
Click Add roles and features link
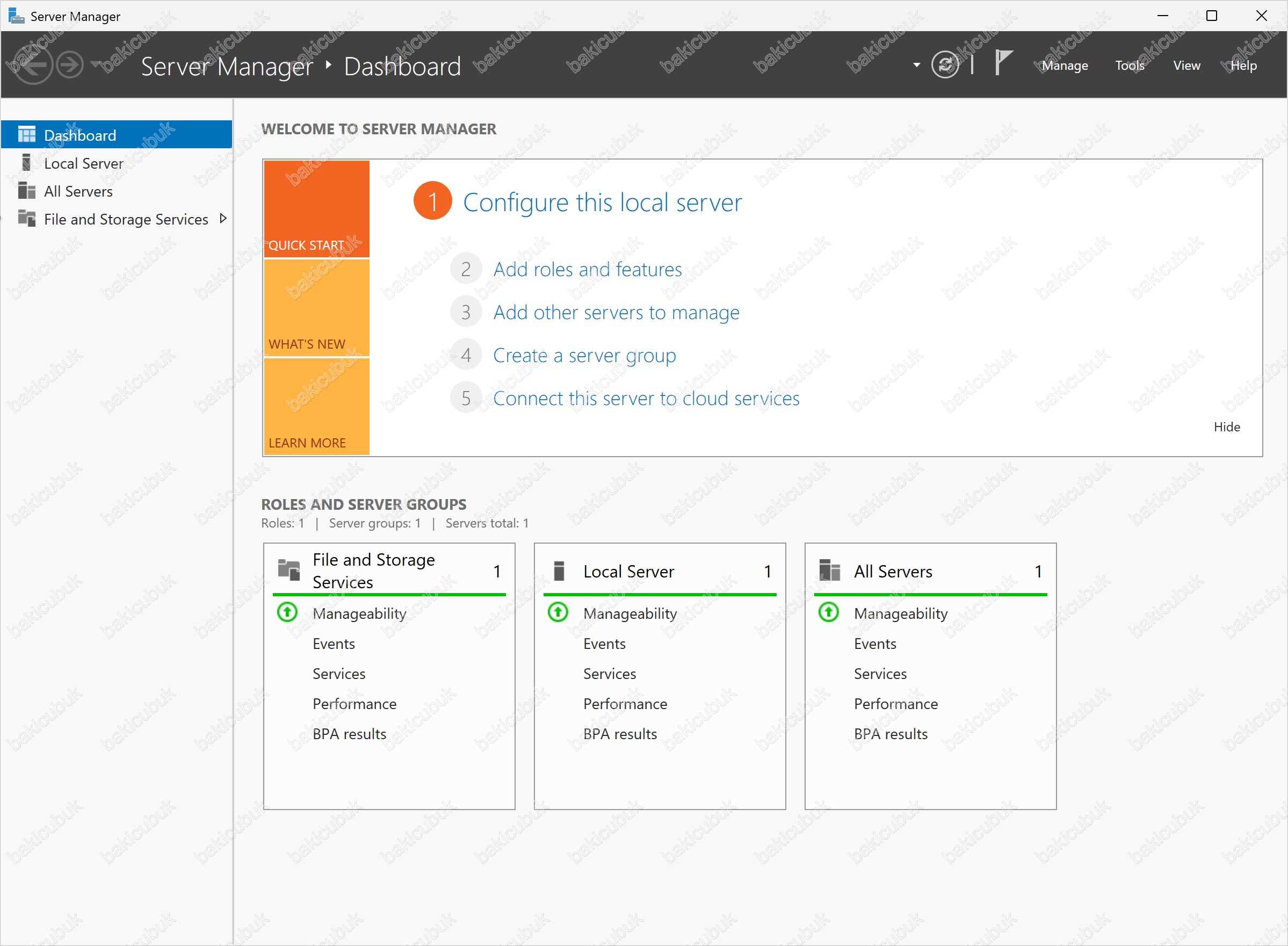[587, 269]
